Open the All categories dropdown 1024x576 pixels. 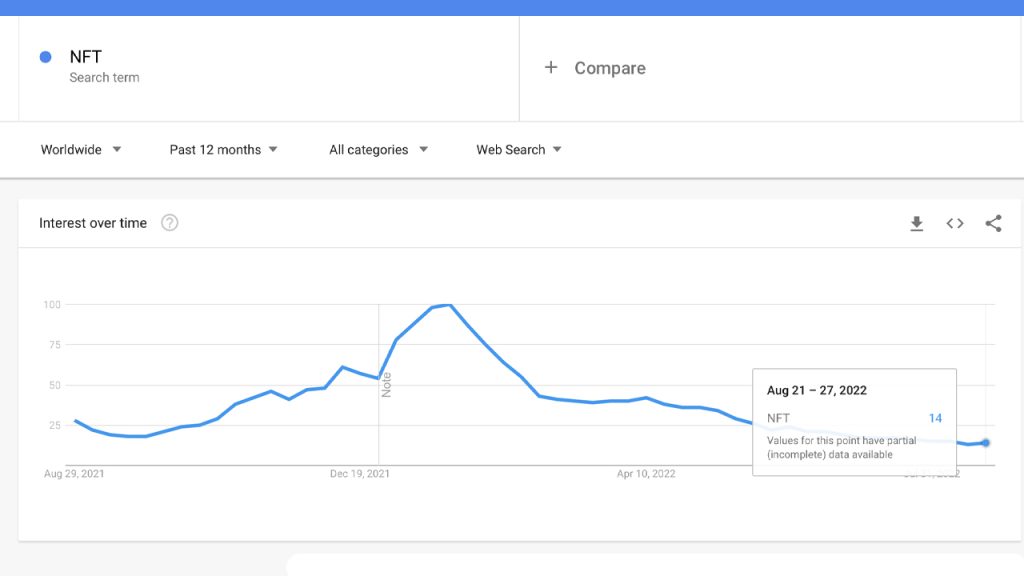[x=378, y=150]
